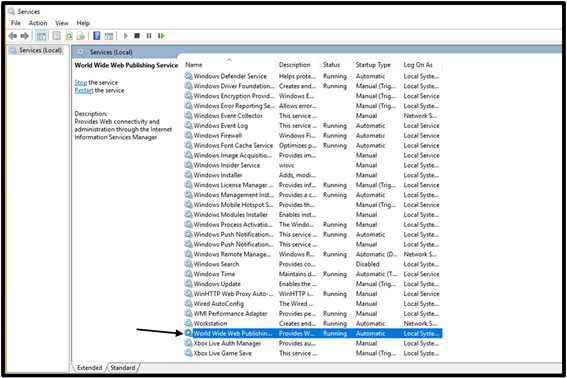This screenshot has height=378, width=567.
Task: Click the Restart Service green icon
Action: tap(161, 36)
